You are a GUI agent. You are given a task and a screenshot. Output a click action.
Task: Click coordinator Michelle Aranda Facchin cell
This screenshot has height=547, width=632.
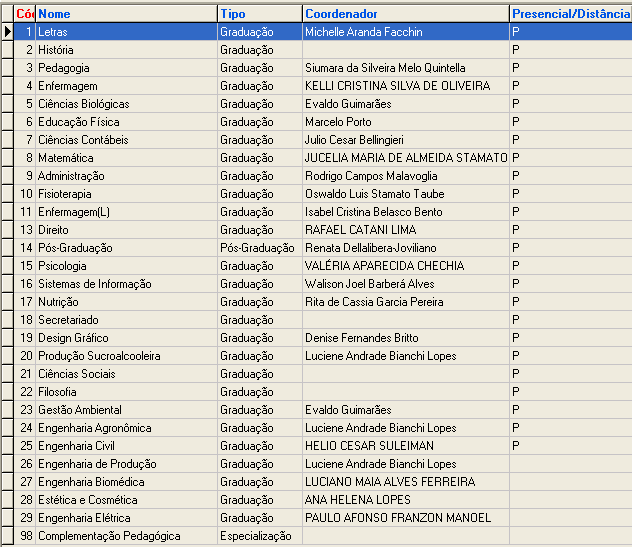pyautogui.click(x=405, y=32)
